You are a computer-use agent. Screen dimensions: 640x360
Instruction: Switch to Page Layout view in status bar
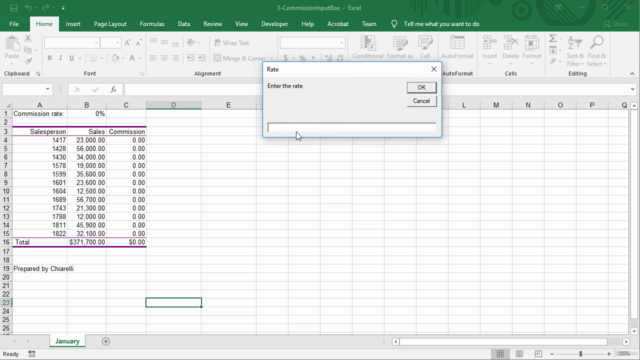coord(519,353)
